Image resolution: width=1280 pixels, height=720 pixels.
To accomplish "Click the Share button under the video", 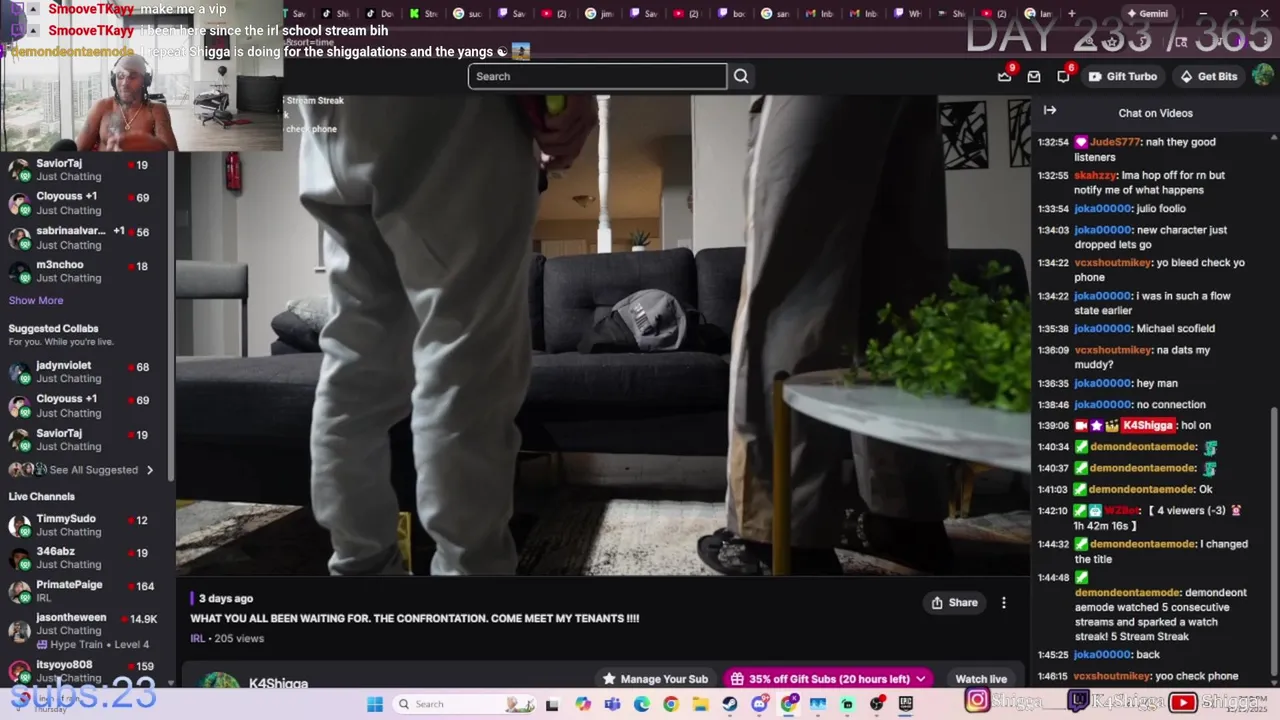I will click(x=954, y=603).
